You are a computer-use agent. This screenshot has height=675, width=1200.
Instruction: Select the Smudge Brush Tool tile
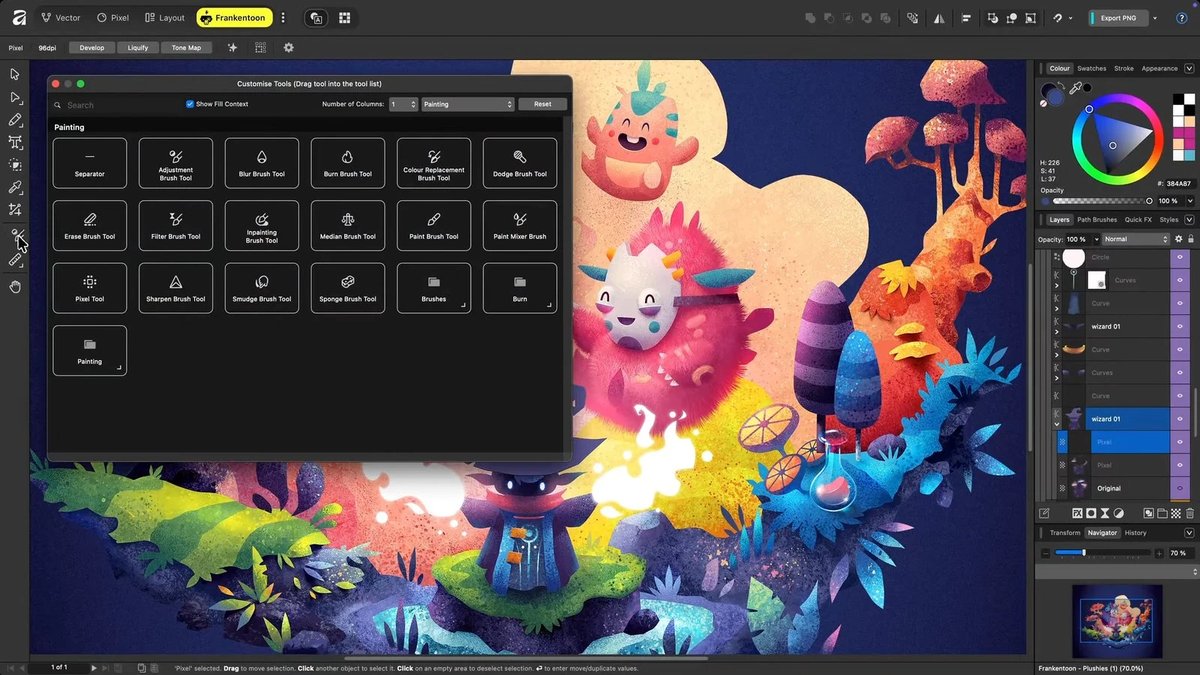tap(262, 288)
